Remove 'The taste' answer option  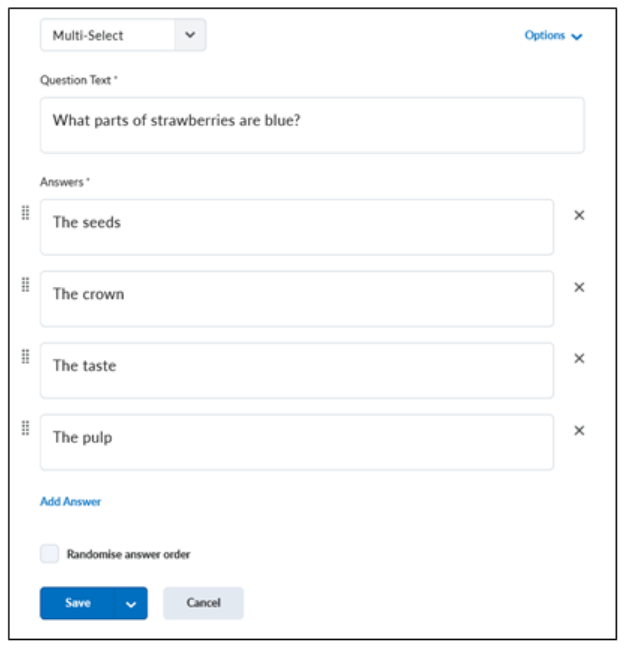[579, 359]
